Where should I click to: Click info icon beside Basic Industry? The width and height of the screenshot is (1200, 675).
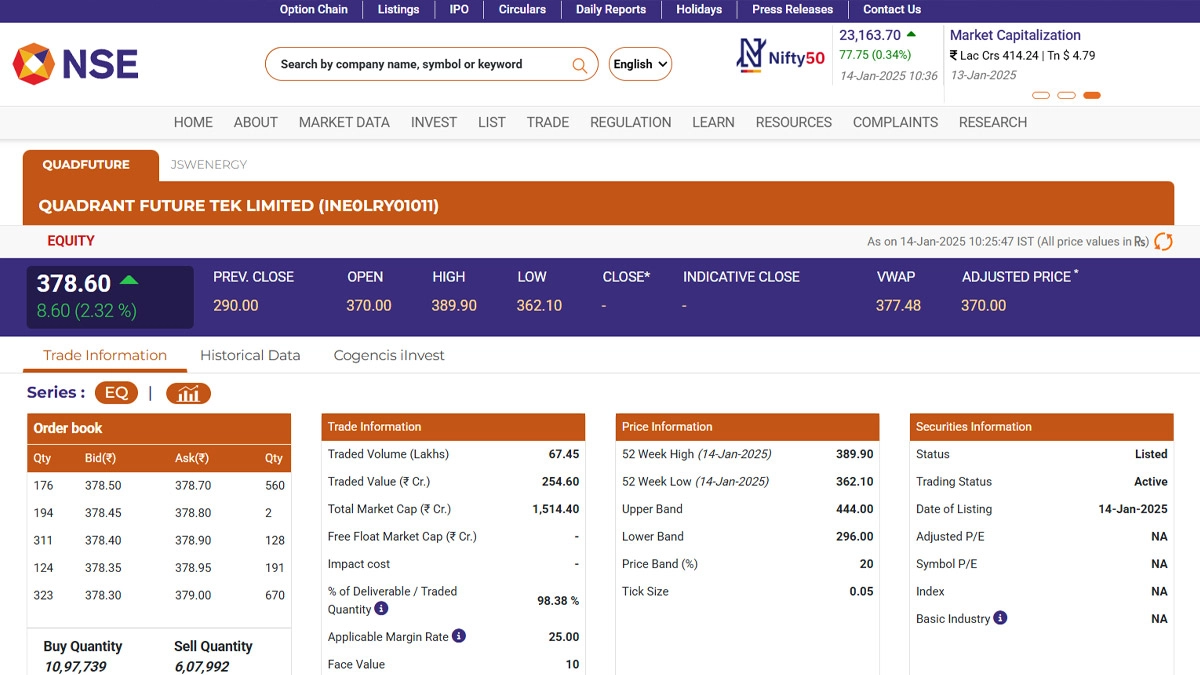coord(1000,618)
